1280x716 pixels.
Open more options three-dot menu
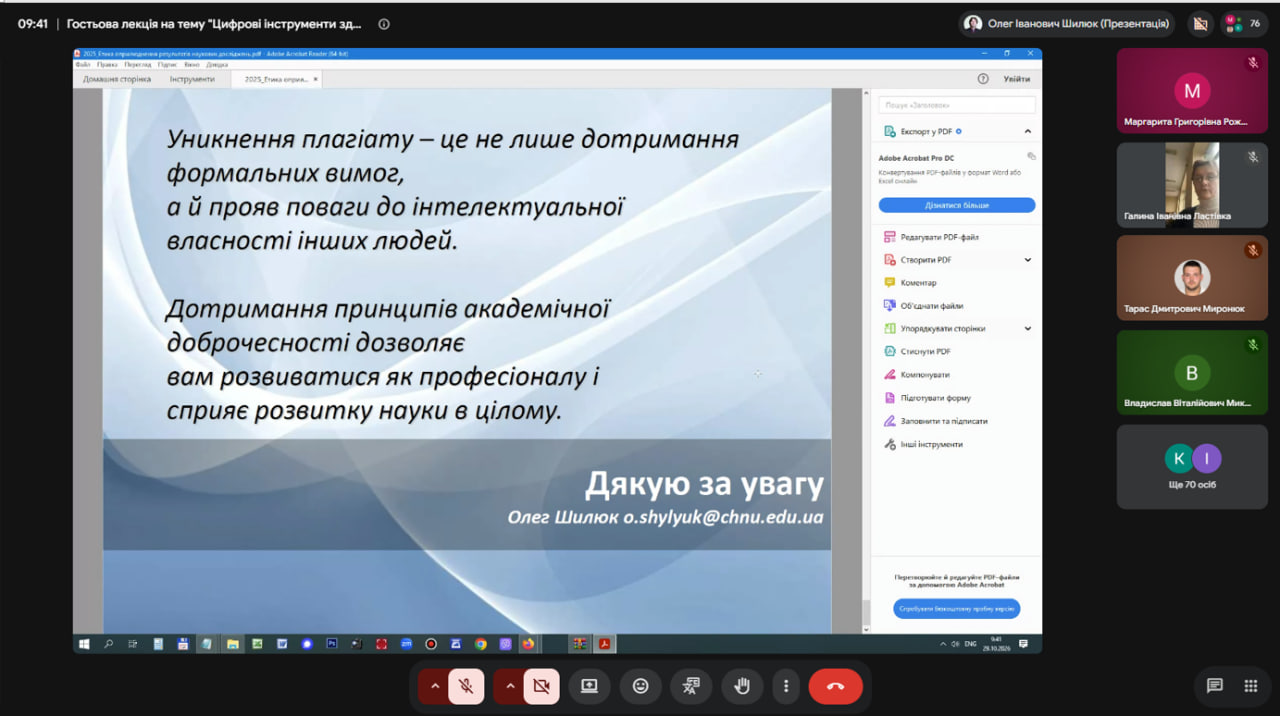coord(786,686)
